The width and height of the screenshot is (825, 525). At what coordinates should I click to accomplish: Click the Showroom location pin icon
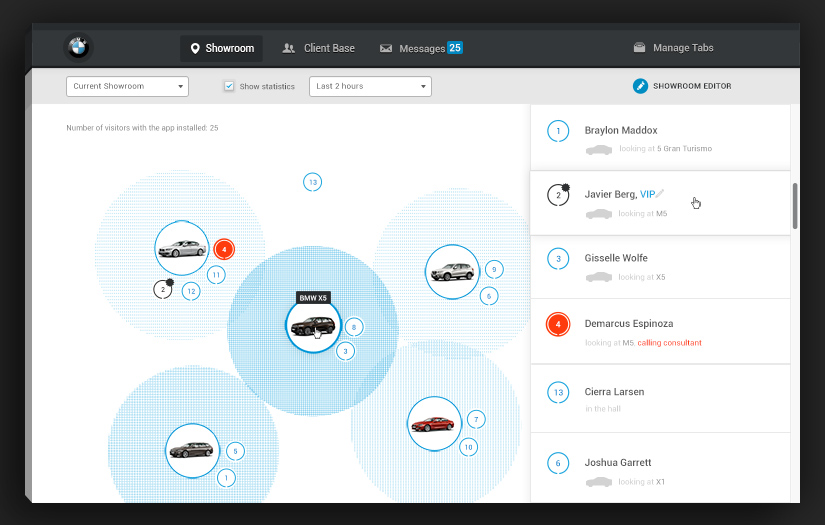coord(195,48)
